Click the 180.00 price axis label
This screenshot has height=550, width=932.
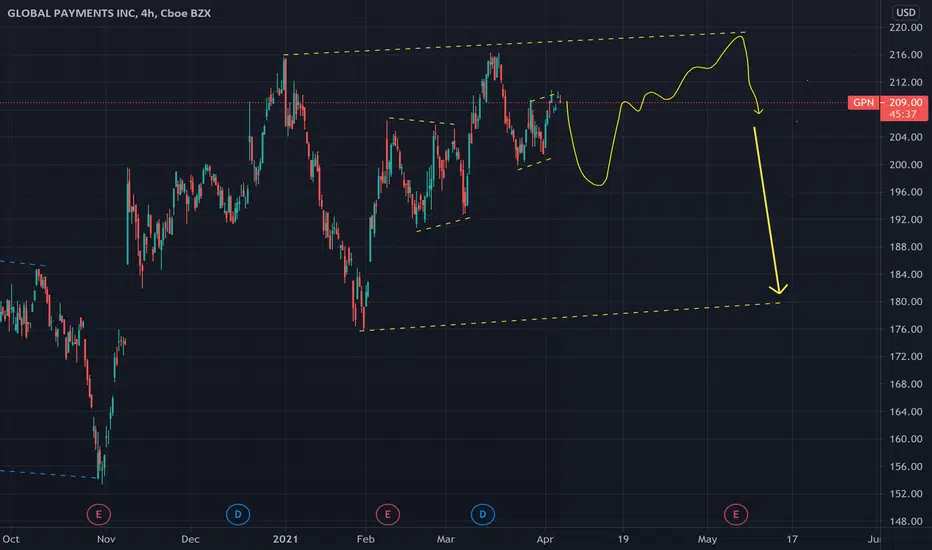point(905,301)
